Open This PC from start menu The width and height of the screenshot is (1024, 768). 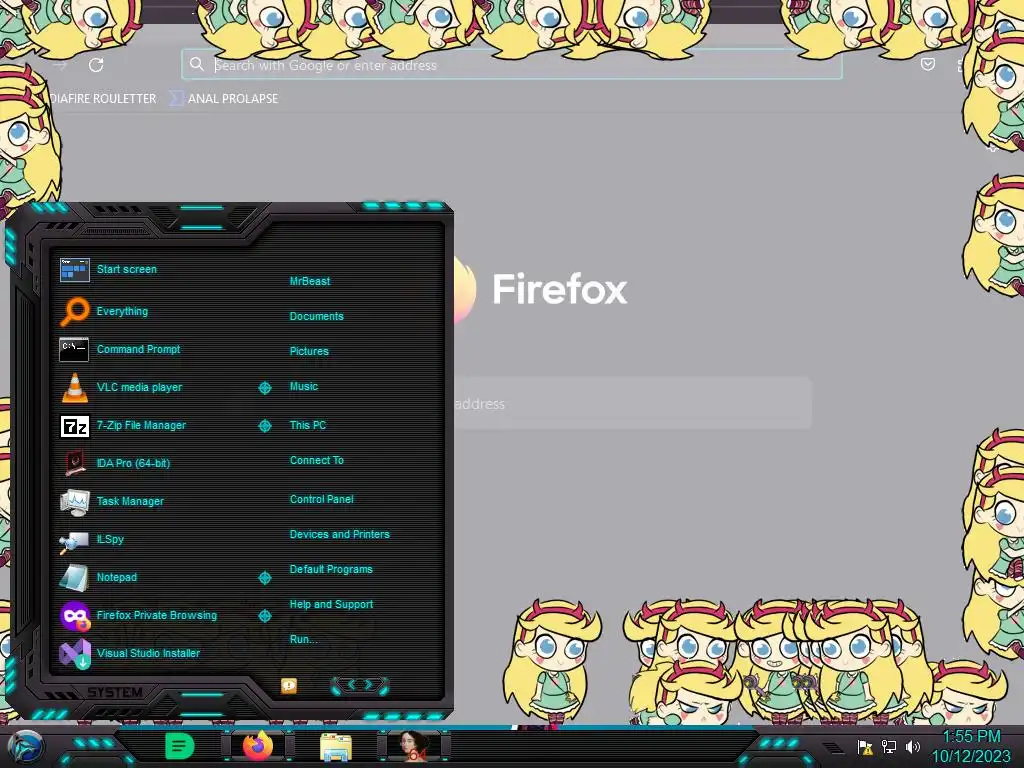[x=308, y=425]
